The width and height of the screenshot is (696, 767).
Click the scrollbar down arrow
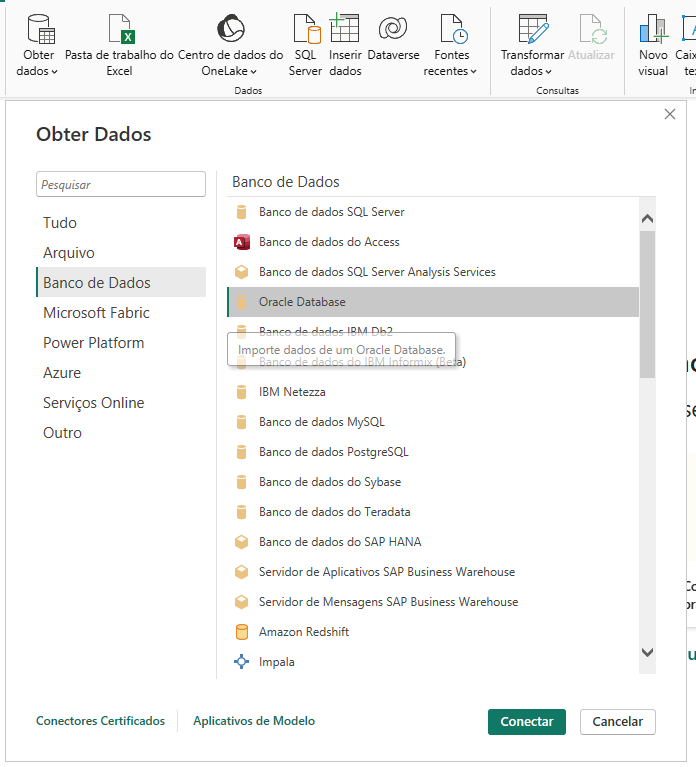click(x=648, y=653)
